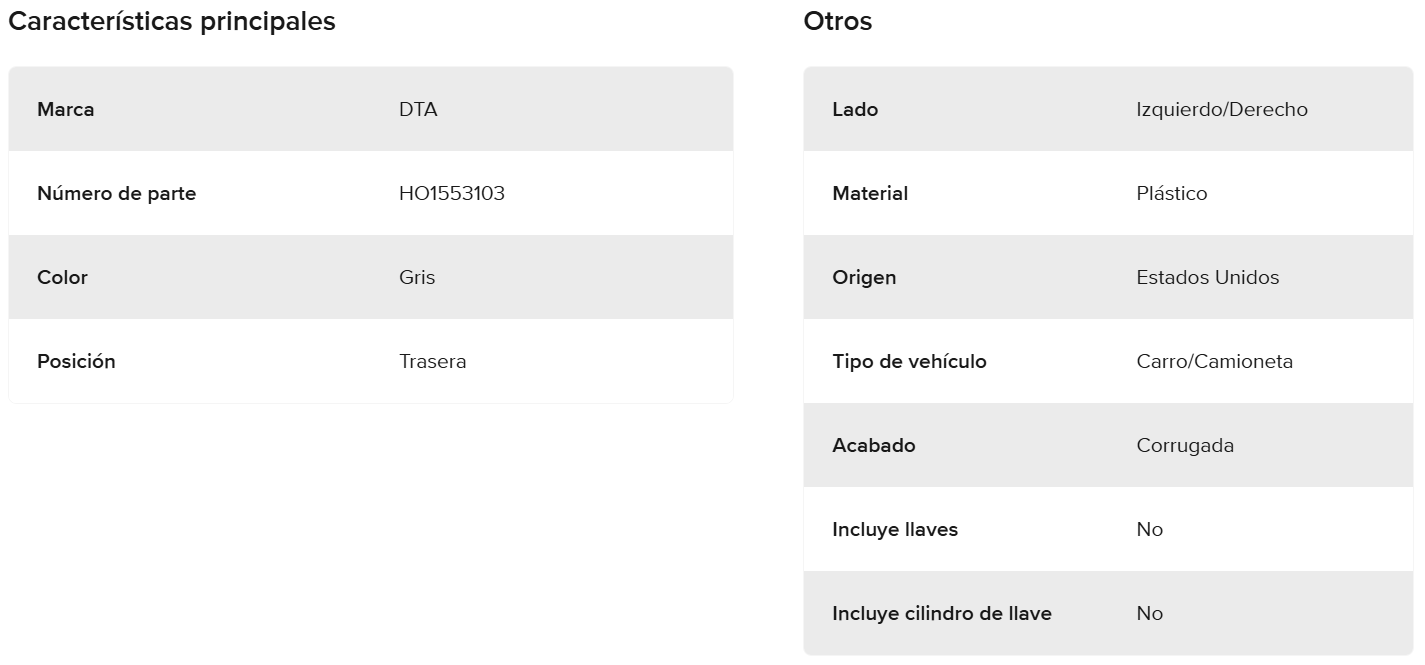Select the "Marca" row label
Viewport: 1425px width, 665px height.
click(66, 109)
